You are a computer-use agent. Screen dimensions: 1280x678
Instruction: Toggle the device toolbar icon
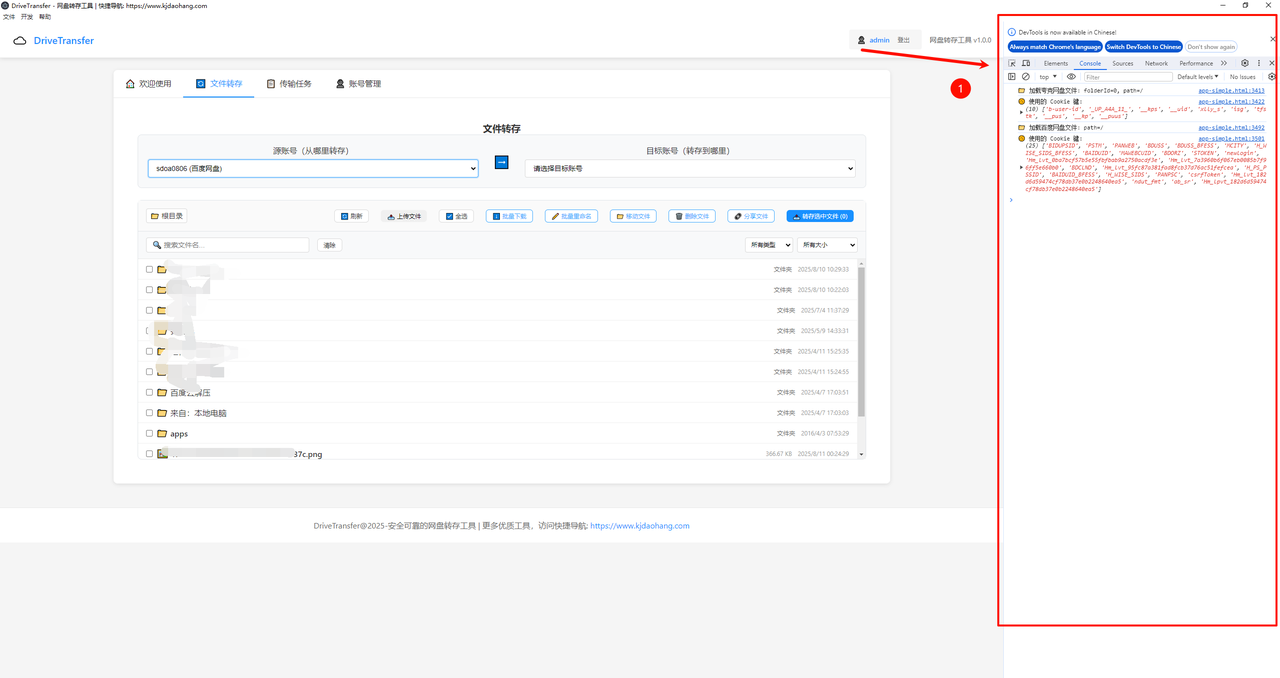click(x=1025, y=63)
